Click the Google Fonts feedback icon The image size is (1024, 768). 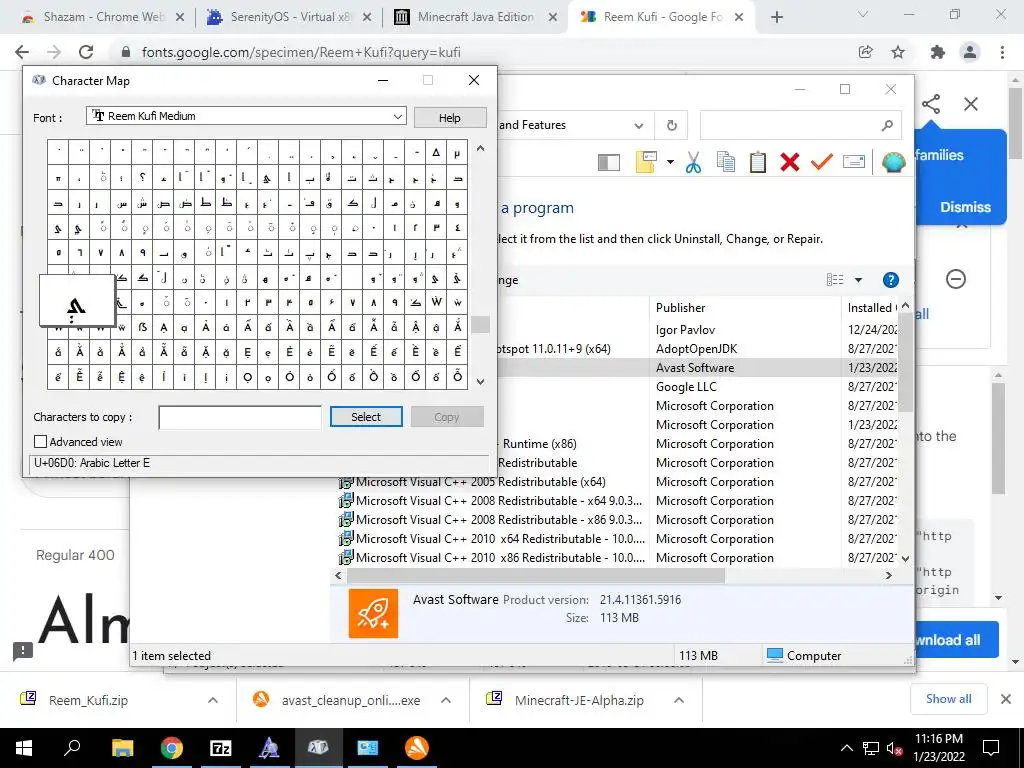[23, 650]
